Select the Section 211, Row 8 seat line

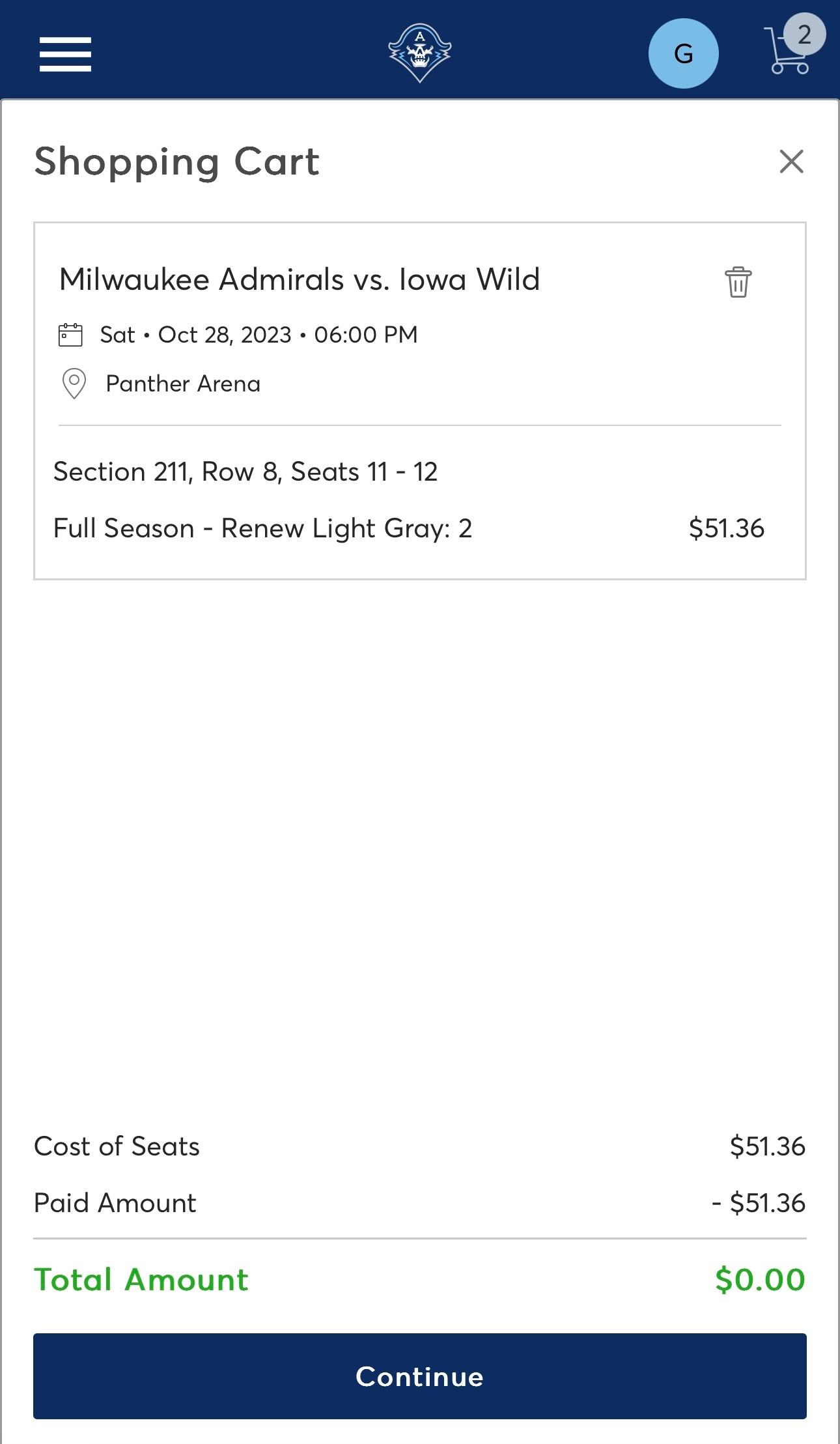[245, 472]
